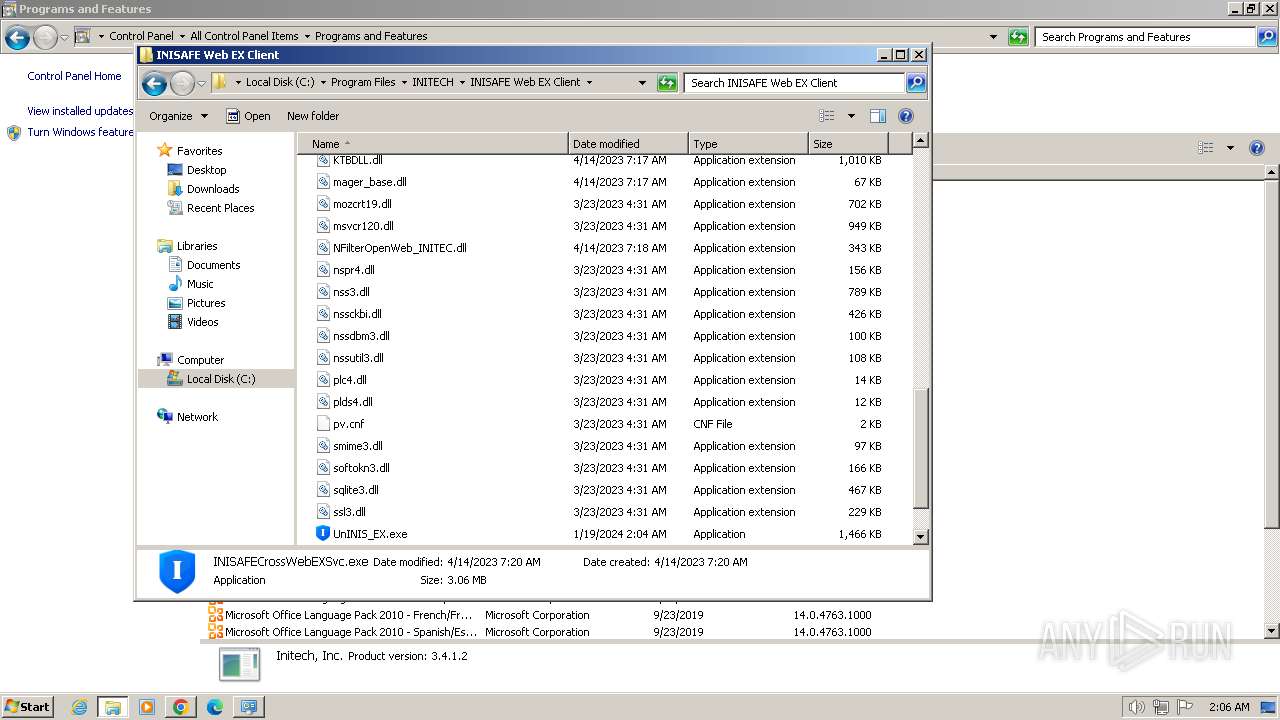Expand address bar history dropdown in INISAFE window
1280x720 pixels.
point(642,83)
